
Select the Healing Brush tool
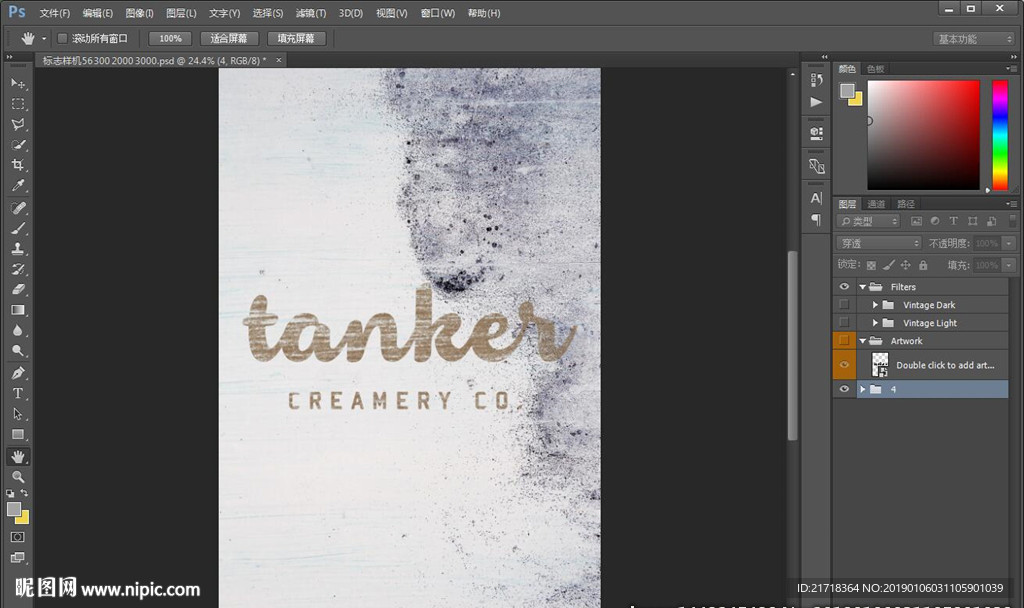click(x=18, y=208)
